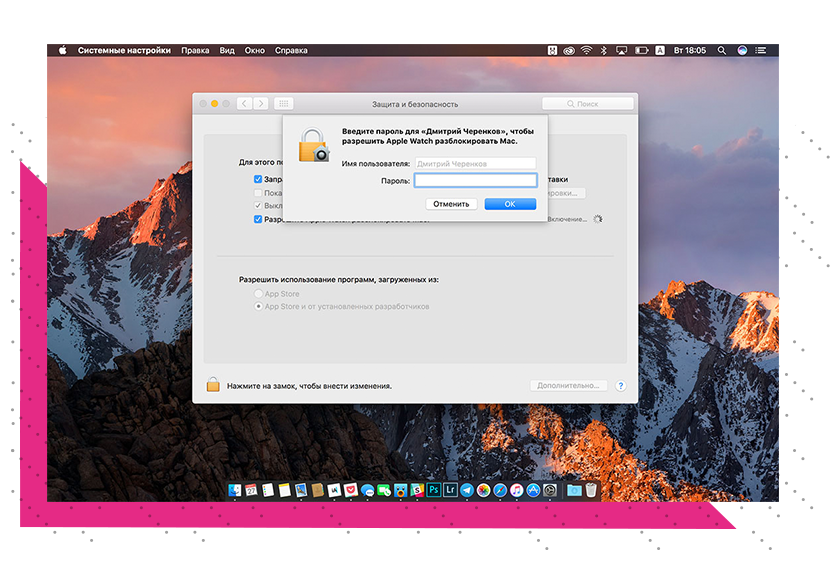The width and height of the screenshot is (840, 577).
Task: Open Telegram in the dock
Action: click(467, 490)
